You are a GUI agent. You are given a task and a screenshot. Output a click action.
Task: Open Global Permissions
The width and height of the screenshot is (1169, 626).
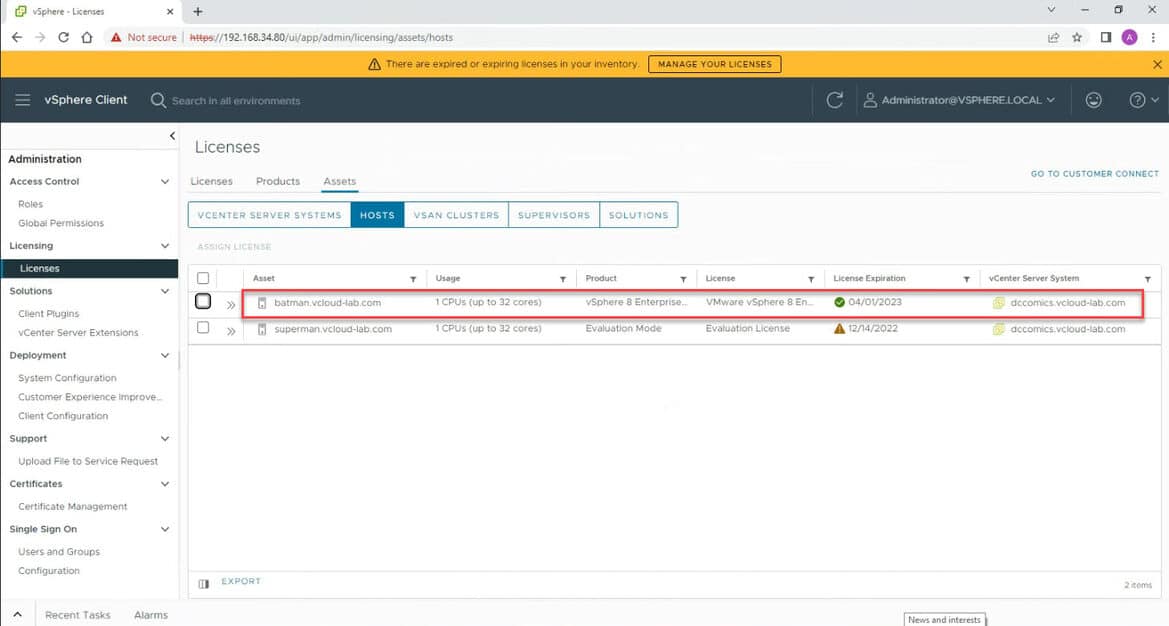pyautogui.click(x=61, y=224)
